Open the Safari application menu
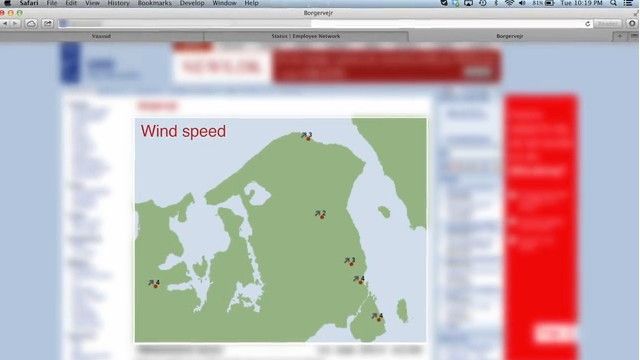 coord(29,3)
